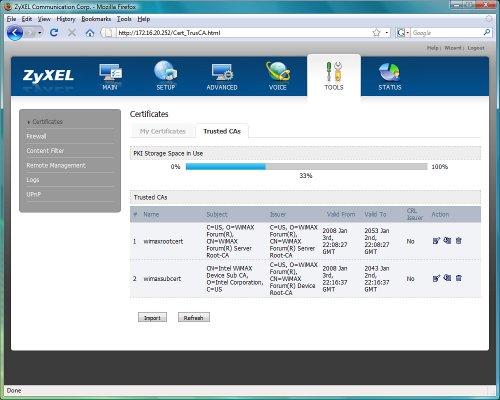
Task: Edit the wimaxsubcert certificate
Action: click(x=436, y=278)
